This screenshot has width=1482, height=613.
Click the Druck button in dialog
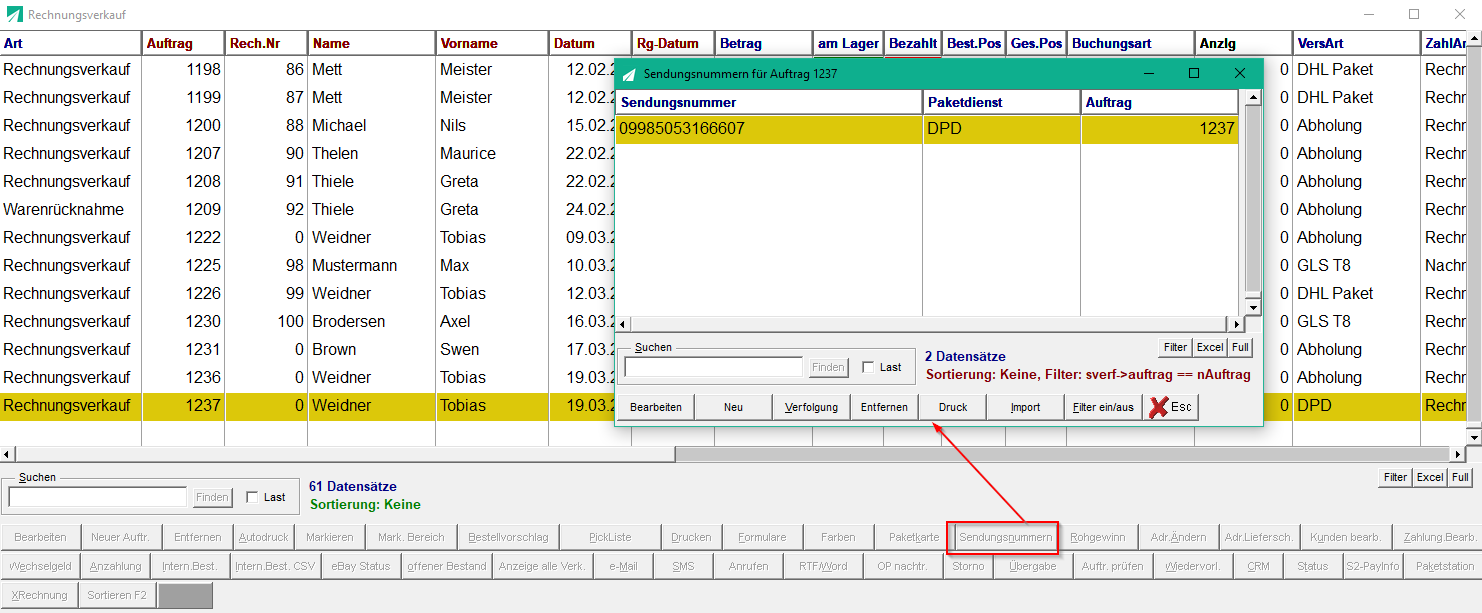[953, 407]
